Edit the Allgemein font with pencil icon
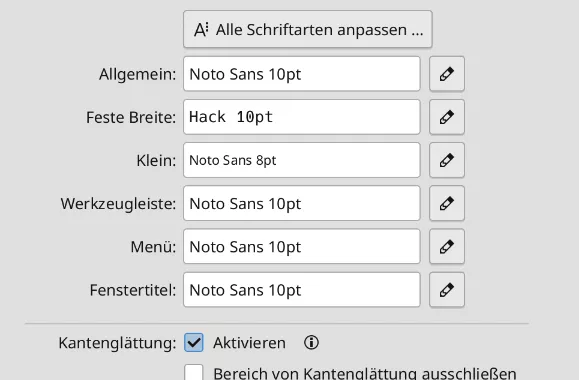Screen dimensions: 579x380 coord(447,74)
